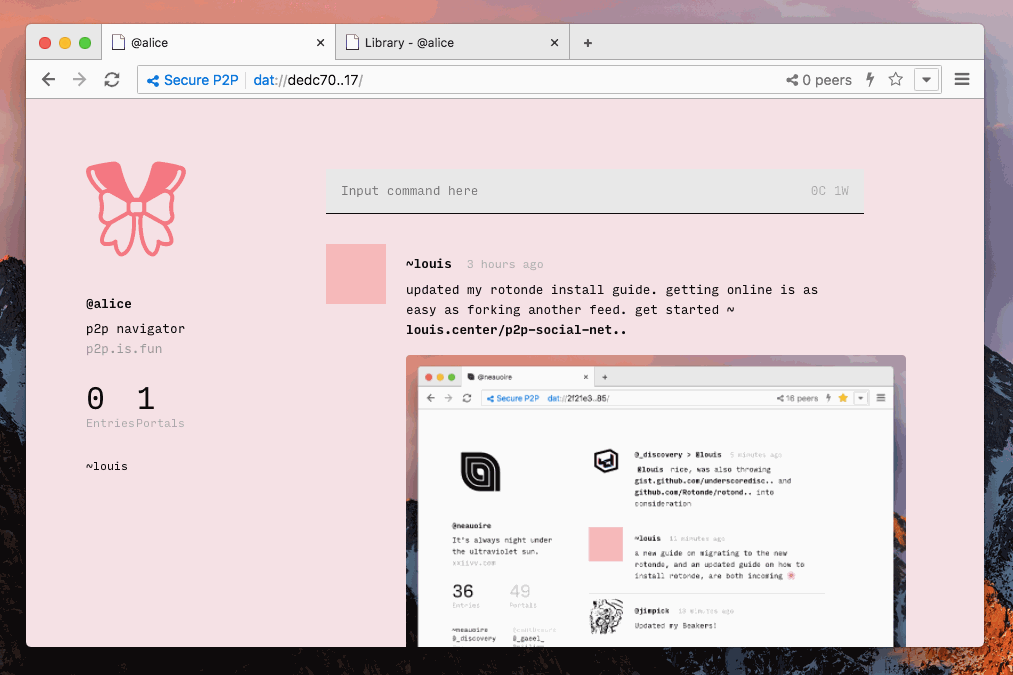Click the yellow minimize window button
The image size is (1013, 675).
pyautogui.click(x=65, y=43)
